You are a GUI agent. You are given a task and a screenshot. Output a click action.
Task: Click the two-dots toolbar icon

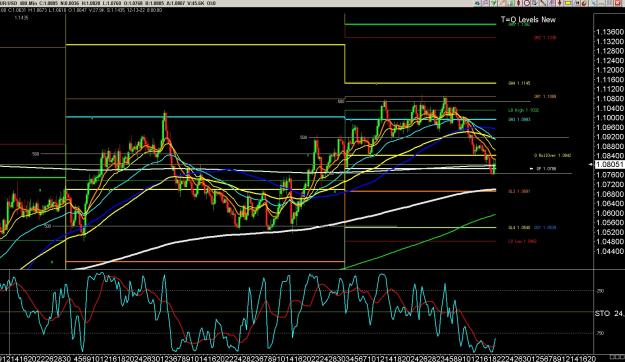[577, 3]
